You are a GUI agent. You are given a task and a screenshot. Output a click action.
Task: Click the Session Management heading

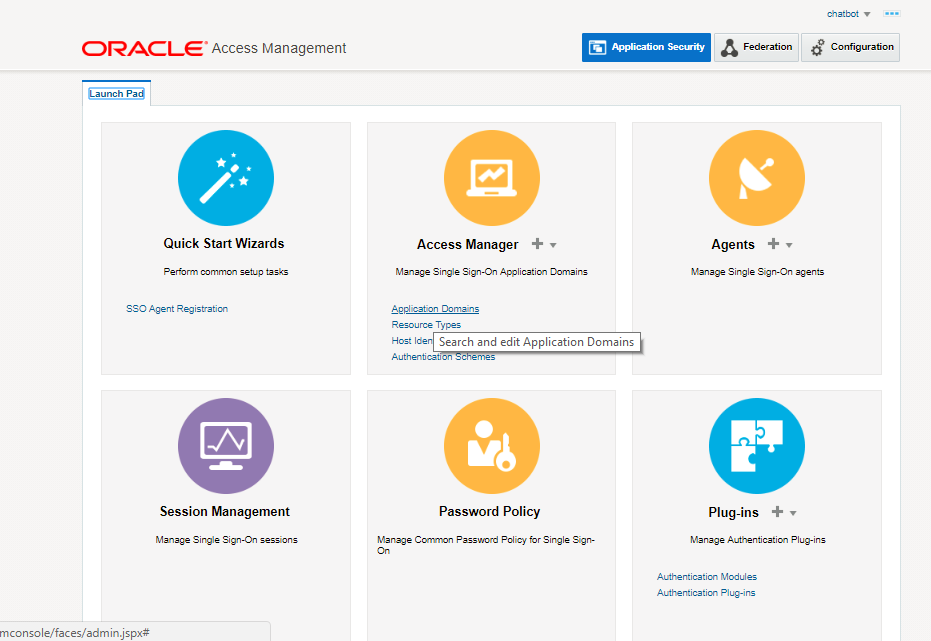[x=224, y=512]
